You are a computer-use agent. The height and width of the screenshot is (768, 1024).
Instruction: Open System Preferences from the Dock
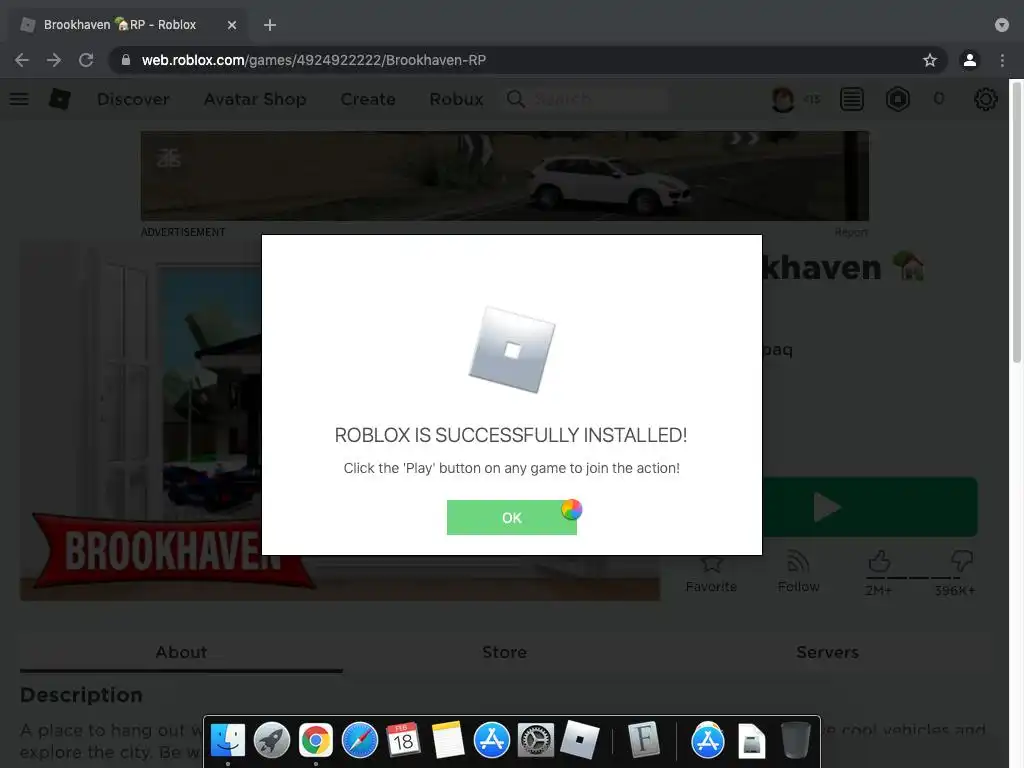point(536,741)
